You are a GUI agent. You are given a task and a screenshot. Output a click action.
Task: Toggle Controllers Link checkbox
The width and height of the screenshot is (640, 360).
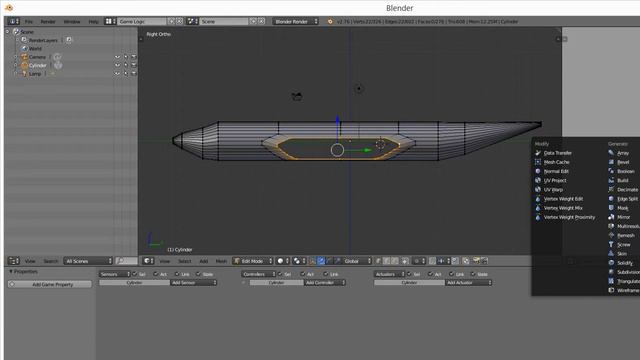(x=326, y=274)
